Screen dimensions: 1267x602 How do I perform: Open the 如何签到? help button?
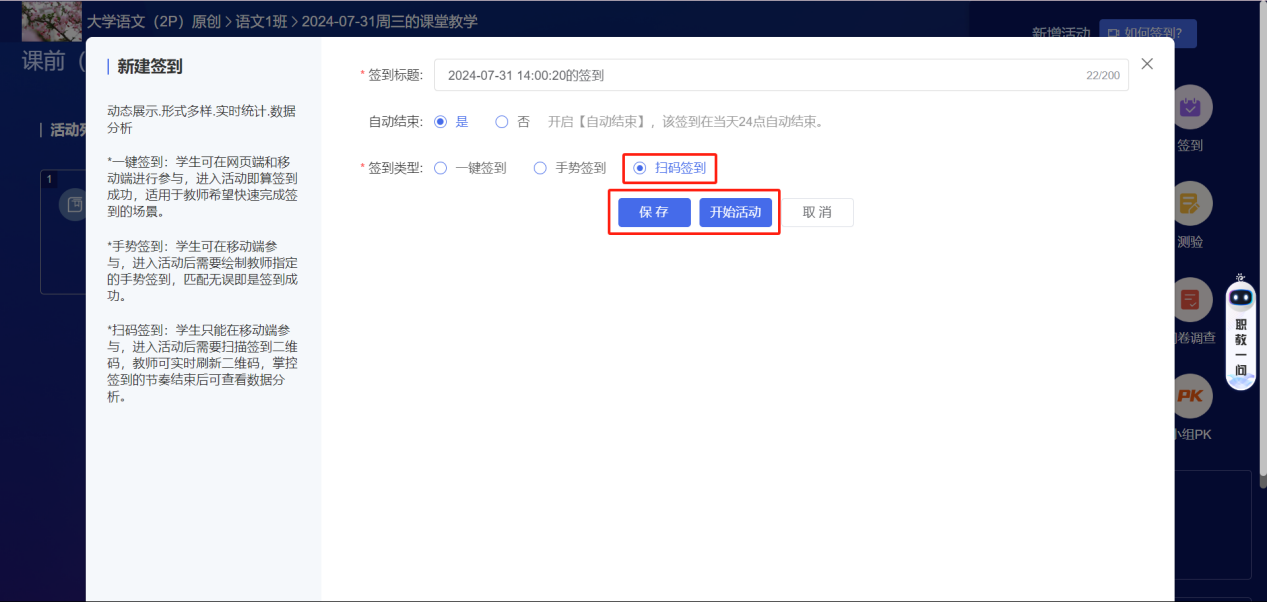click(x=1147, y=33)
